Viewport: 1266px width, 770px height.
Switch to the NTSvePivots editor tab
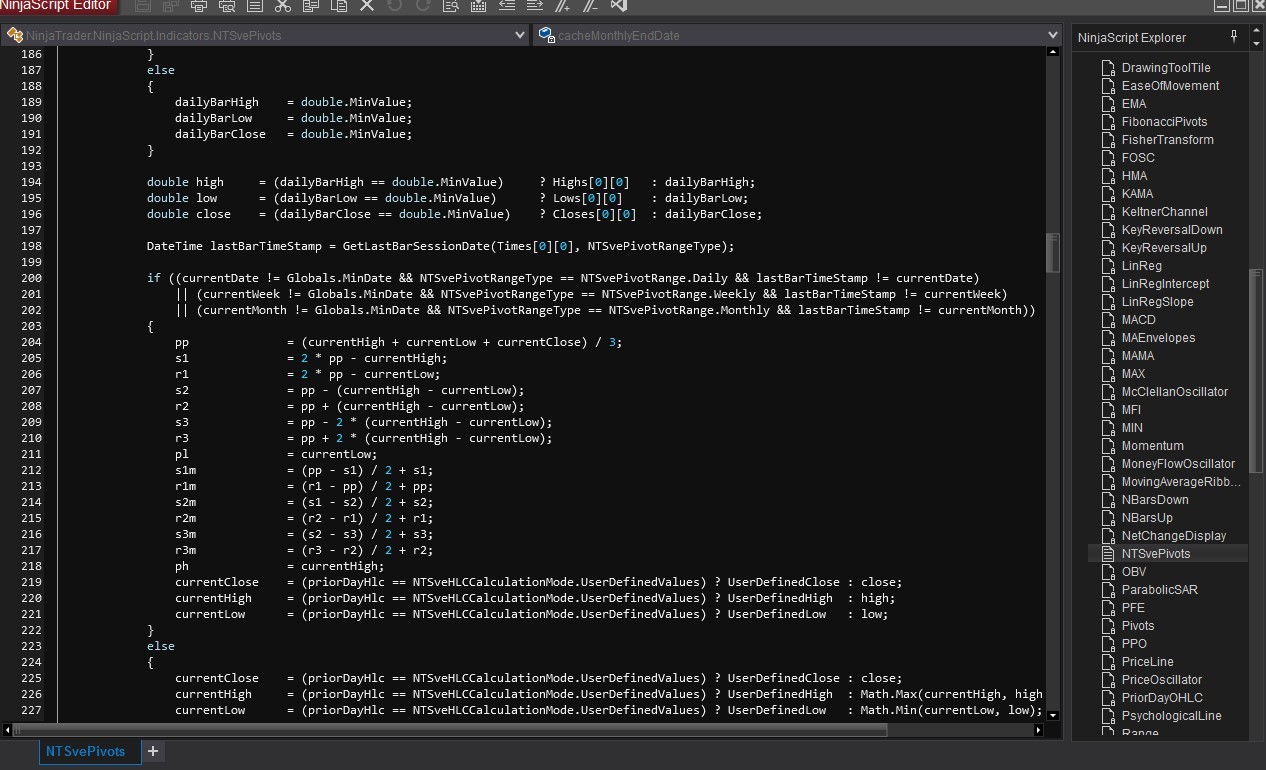pyautogui.click(x=86, y=751)
